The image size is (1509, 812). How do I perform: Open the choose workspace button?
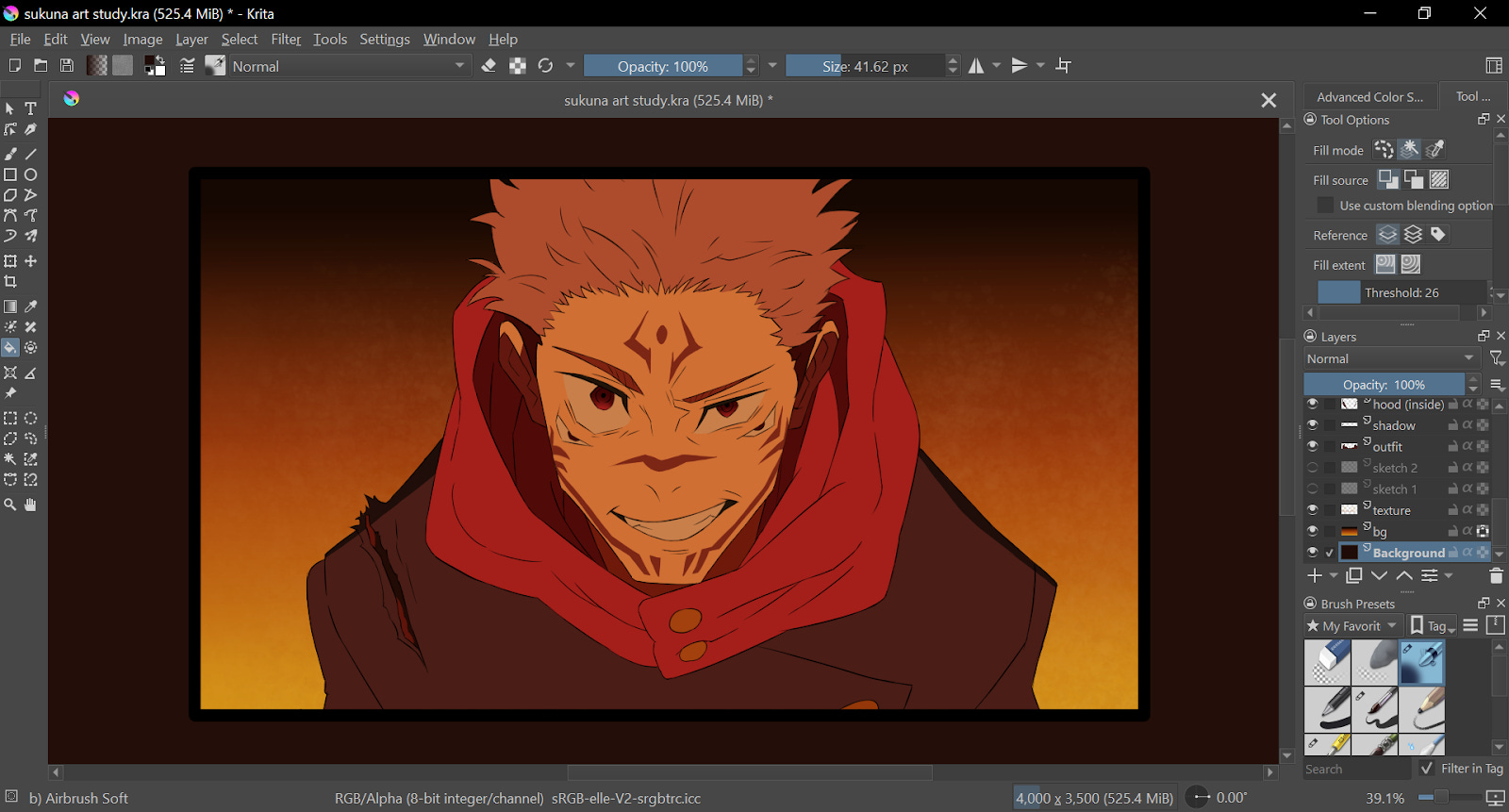point(1494,65)
